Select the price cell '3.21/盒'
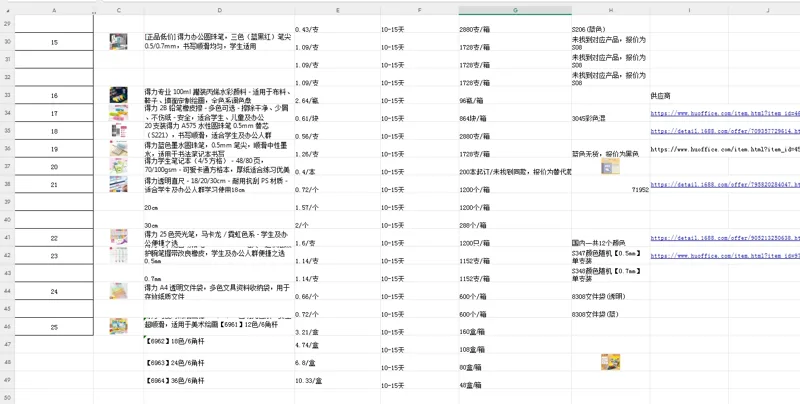The width and height of the screenshot is (800, 404). click(x=337, y=326)
